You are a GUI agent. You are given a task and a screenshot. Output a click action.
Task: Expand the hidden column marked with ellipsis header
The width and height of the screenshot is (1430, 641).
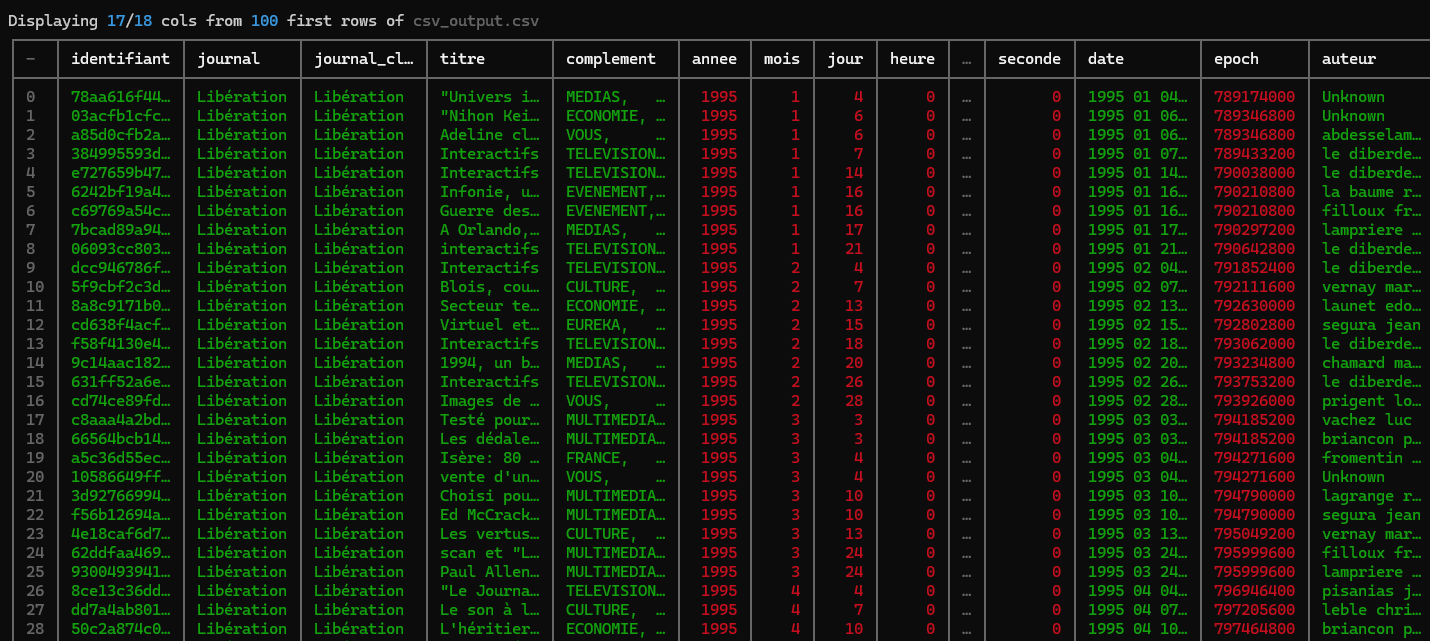pyautogui.click(x=966, y=59)
